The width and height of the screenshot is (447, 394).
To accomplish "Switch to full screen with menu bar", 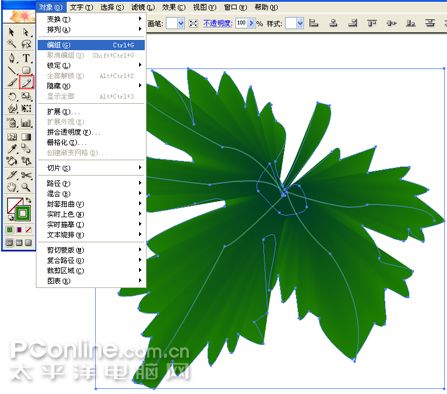I will tap(19, 243).
